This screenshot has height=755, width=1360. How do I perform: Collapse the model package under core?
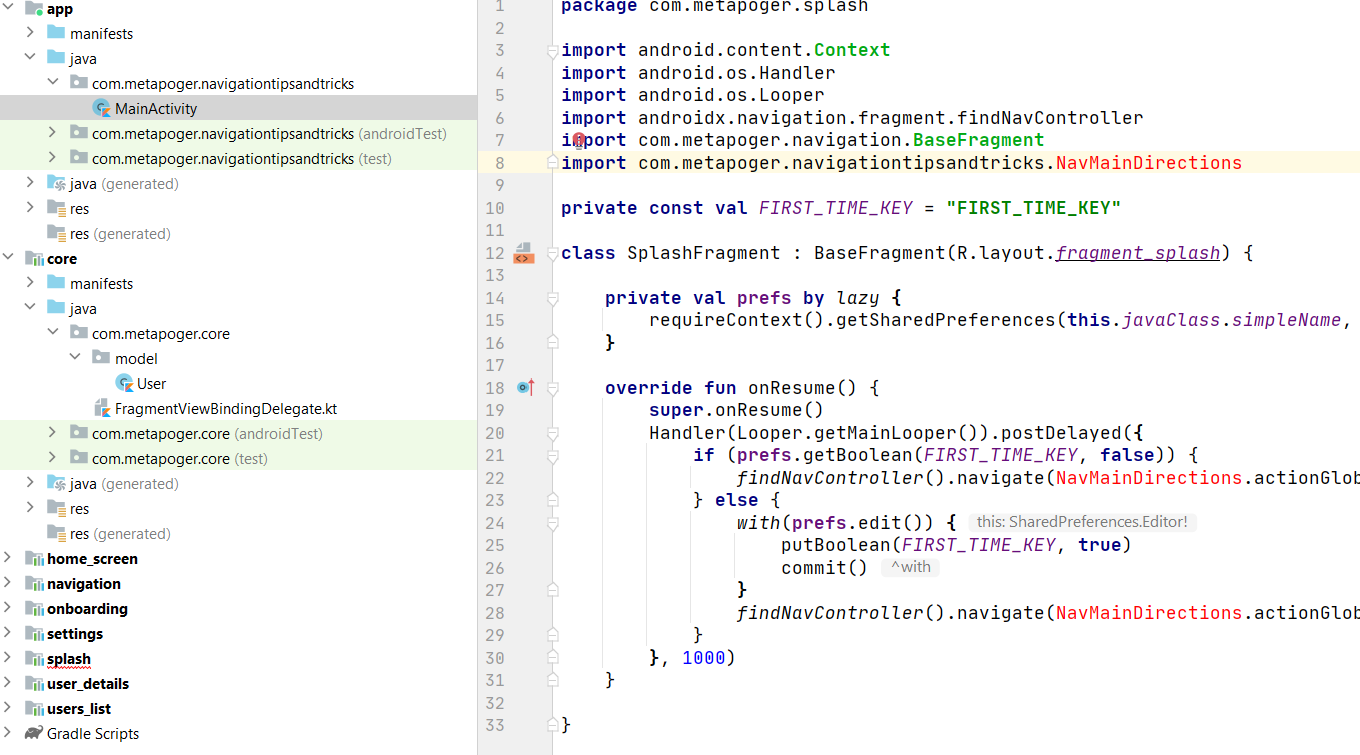click(77, 358)
